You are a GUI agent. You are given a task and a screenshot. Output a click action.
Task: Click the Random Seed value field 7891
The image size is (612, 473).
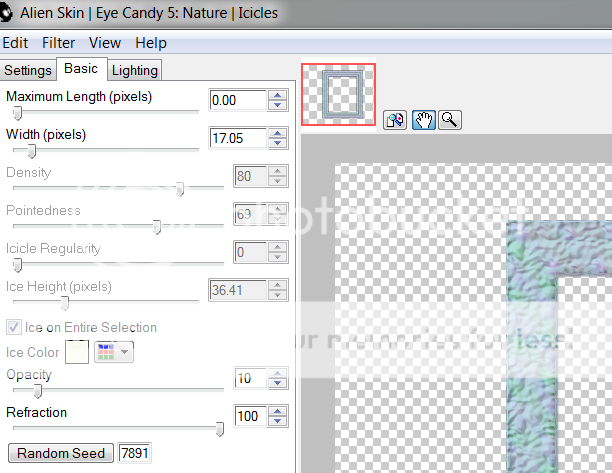135,453
